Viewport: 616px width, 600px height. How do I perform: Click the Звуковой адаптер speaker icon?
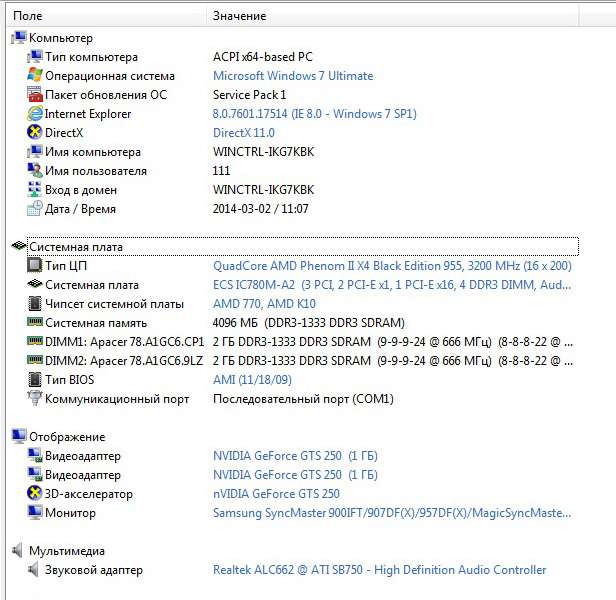point(33,569)
